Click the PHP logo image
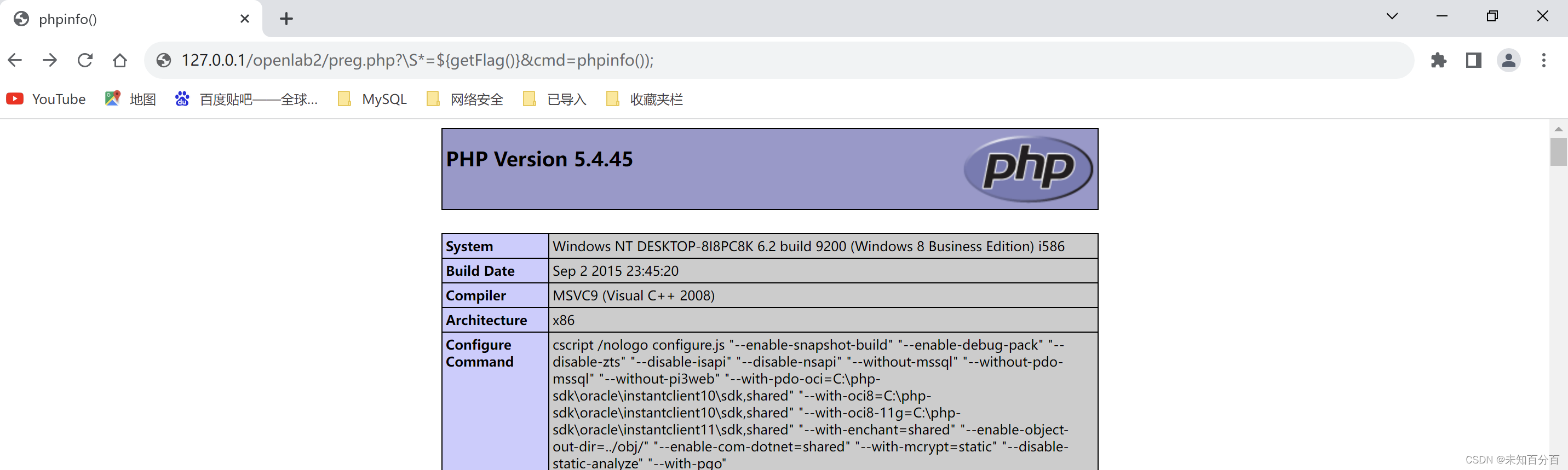The image size is (1568, 470). [1028, 169]
